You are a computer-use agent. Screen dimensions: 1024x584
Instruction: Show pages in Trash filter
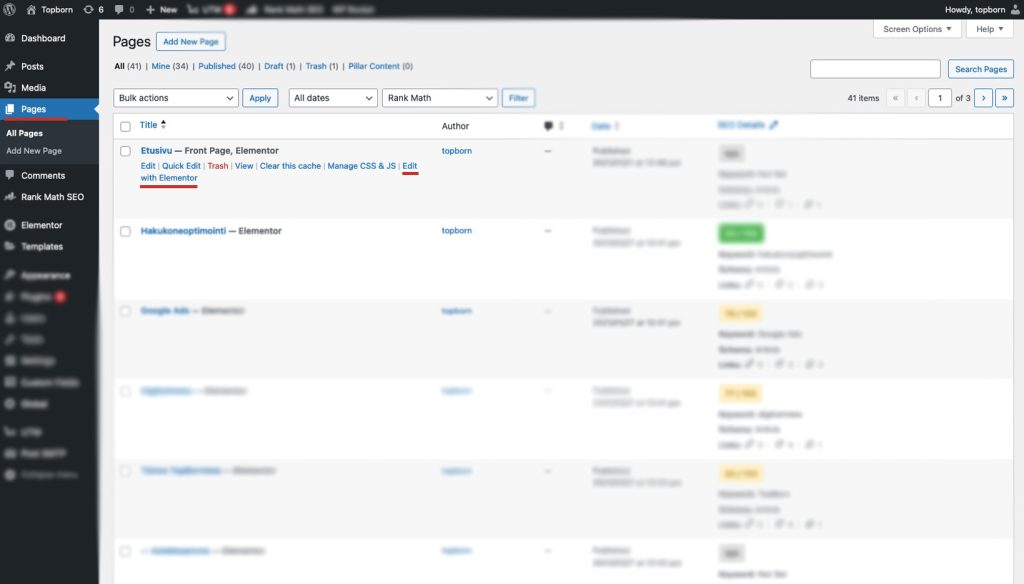tap(316, 66)
